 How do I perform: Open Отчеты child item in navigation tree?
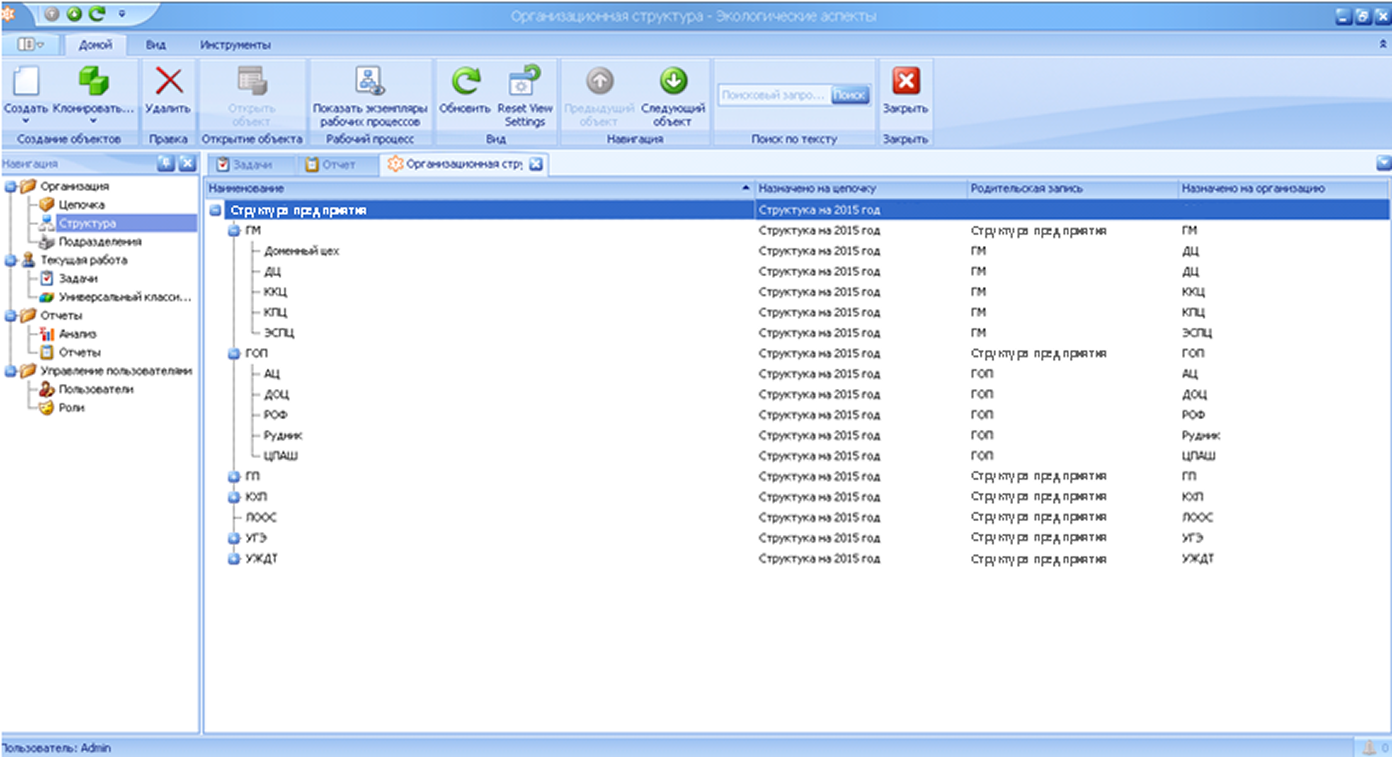(x=79, y=352)
